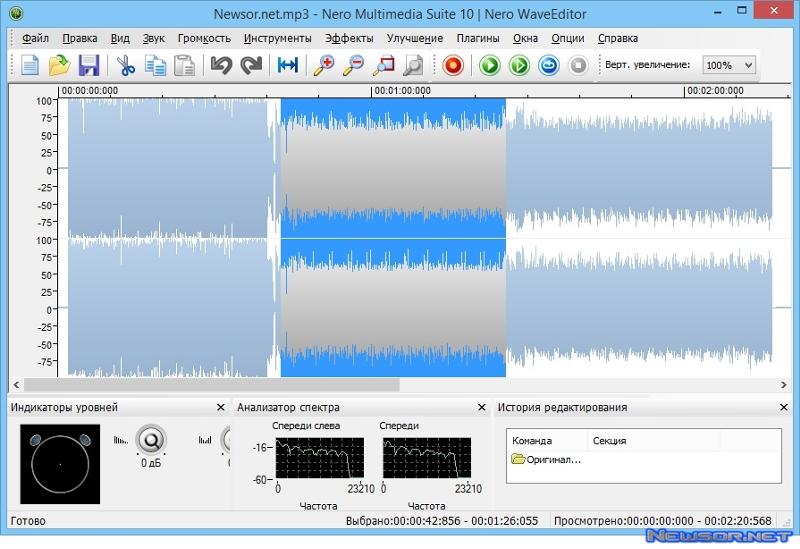Close the Индикаторы уровней panel

(221, 407)
